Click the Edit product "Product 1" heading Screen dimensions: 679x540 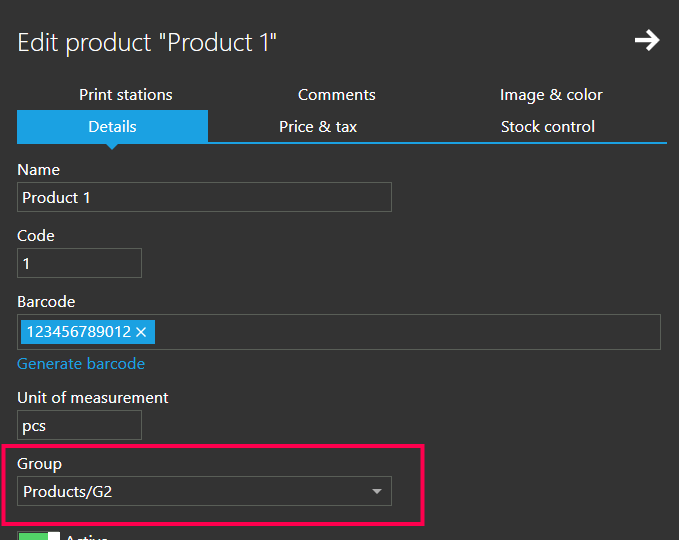click(147, 42)
